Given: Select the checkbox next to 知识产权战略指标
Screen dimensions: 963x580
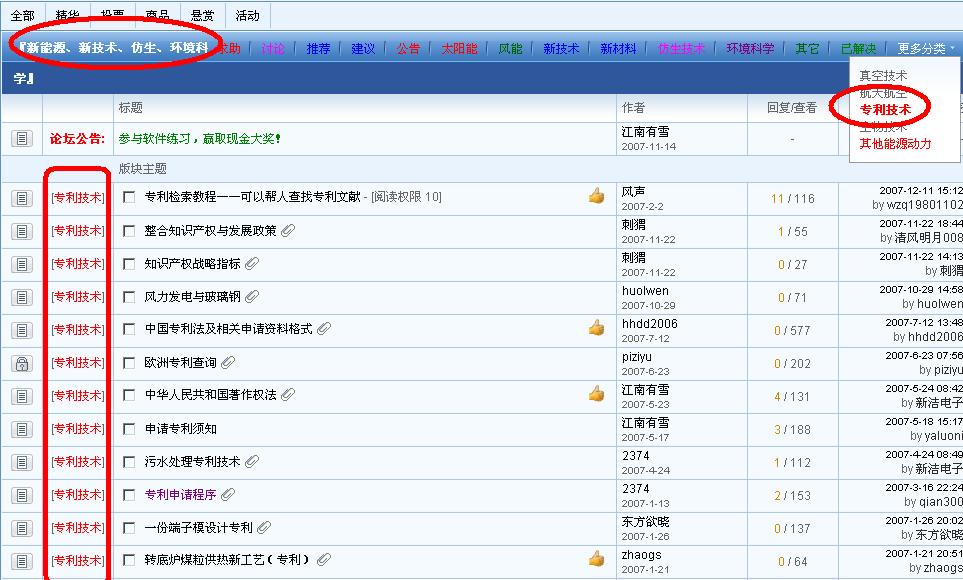Looking at the screenshot, I should pyautogui.click(x=129, y=264).
